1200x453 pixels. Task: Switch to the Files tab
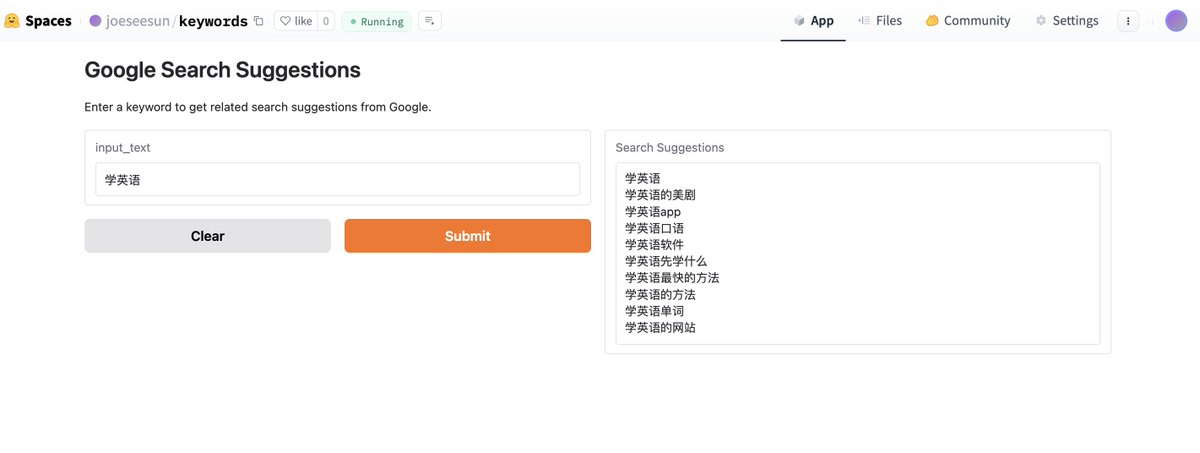[880, 20]
